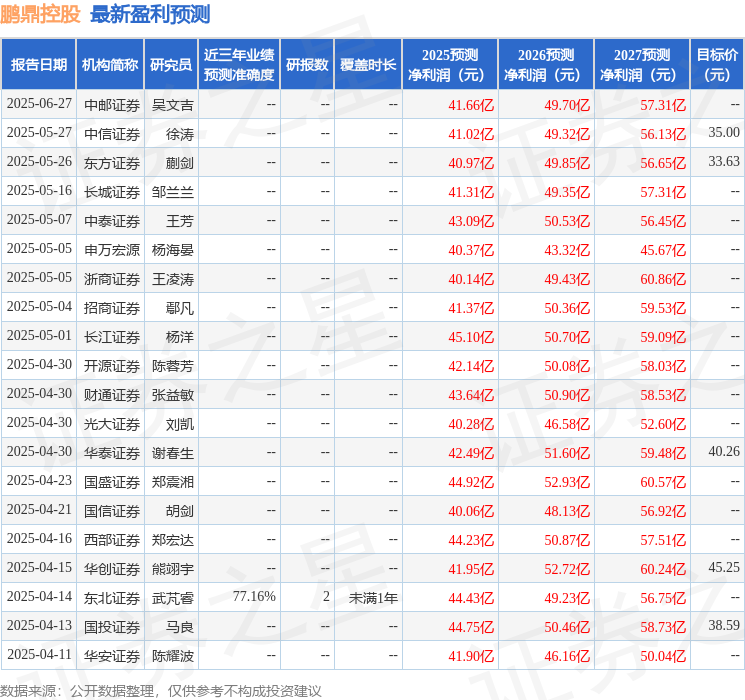Select the 中信证券 institution cell
Viewport: 745px width, 700px height.
pos(112,134)
